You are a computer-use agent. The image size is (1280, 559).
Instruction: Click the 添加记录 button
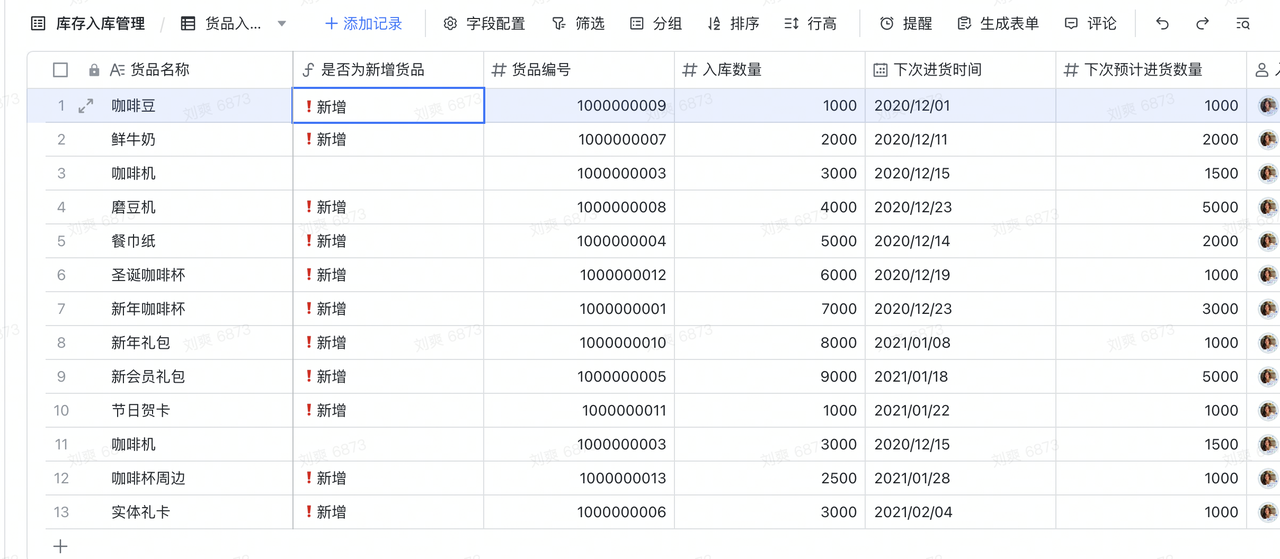tap(363, 23)
